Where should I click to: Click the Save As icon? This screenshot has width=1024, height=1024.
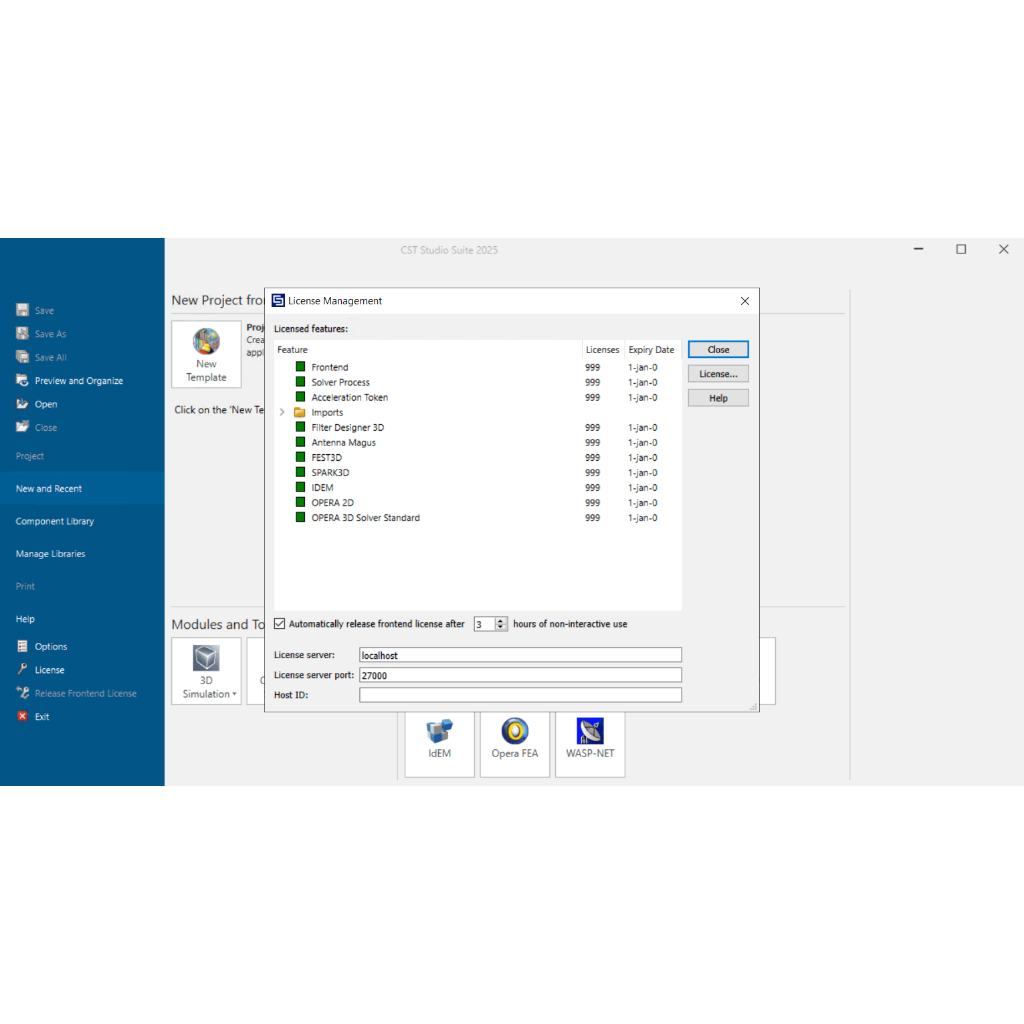click(x=22, y=334)
